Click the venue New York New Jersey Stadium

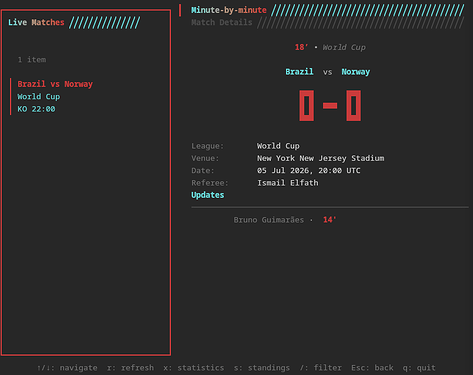point(320,158)
